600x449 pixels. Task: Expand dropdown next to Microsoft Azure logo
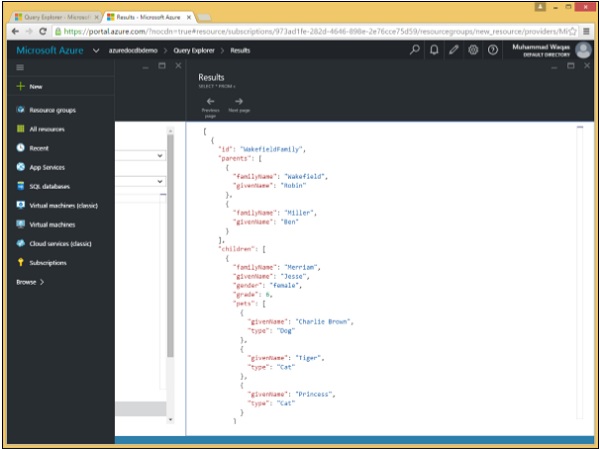[x=96, y=50]
